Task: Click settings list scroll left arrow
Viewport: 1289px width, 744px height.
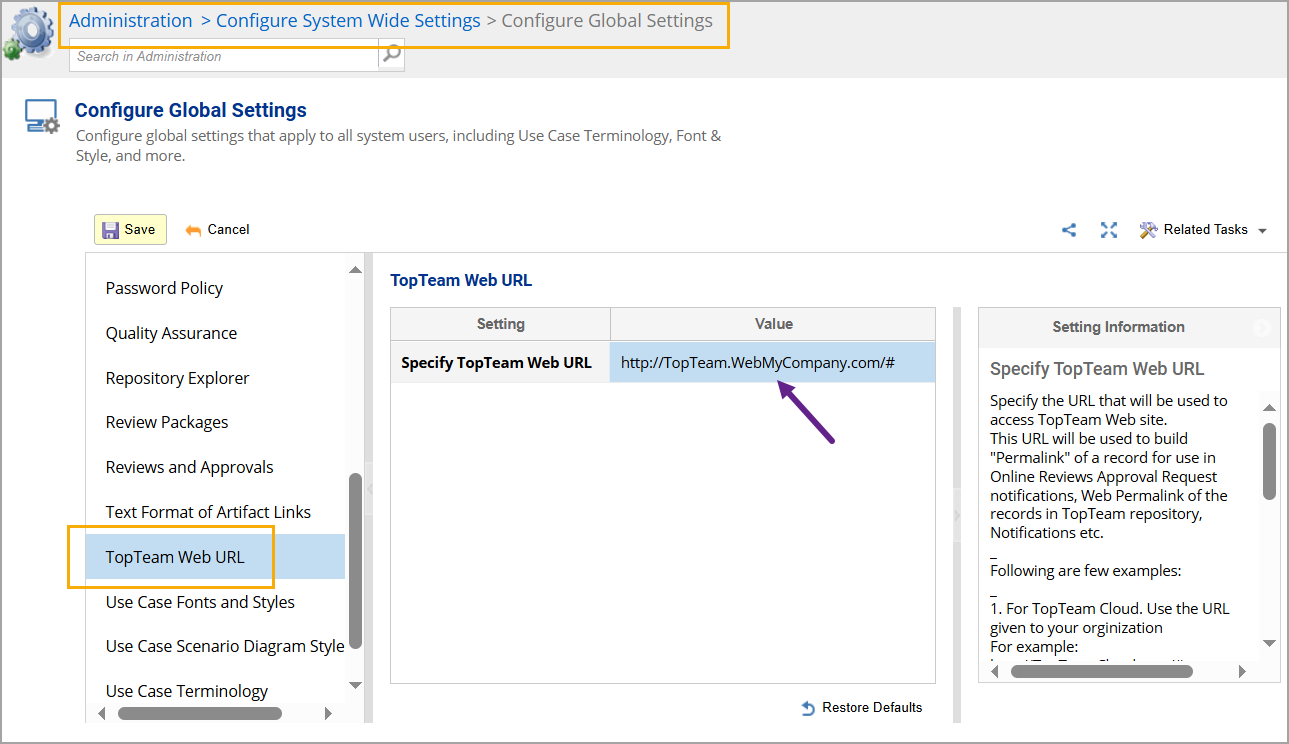Action: (x=100, y=714)
